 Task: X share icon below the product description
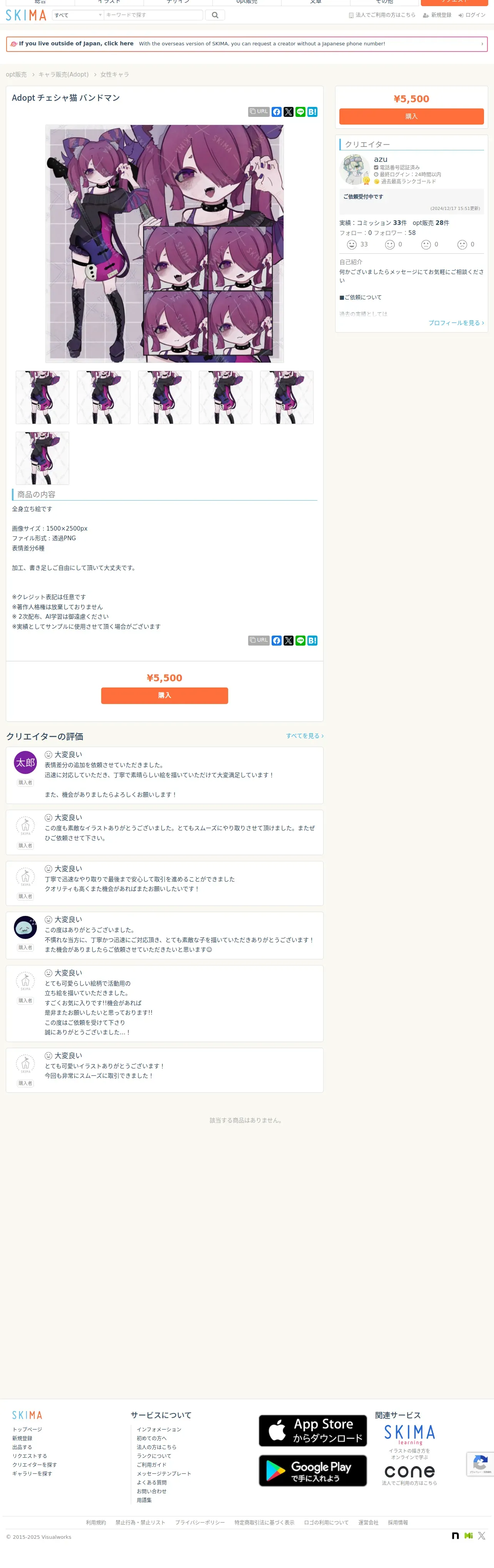(289, 640)
